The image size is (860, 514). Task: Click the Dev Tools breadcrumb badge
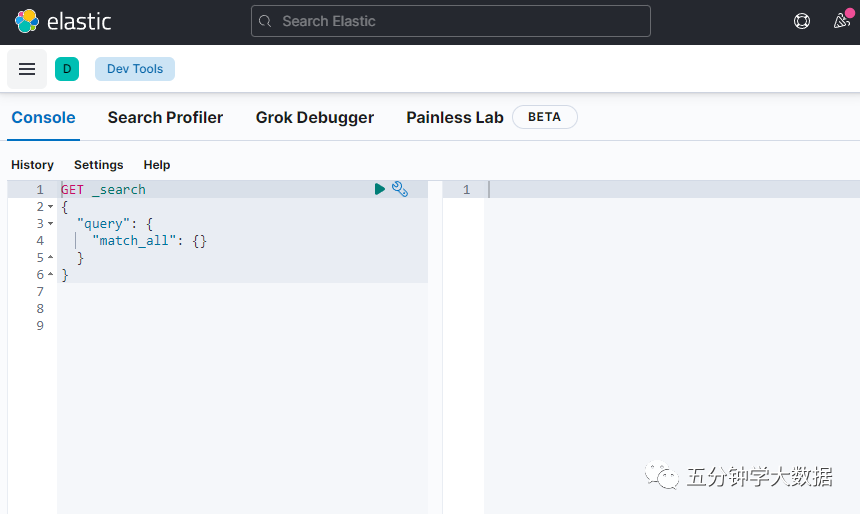click(135, 69)
